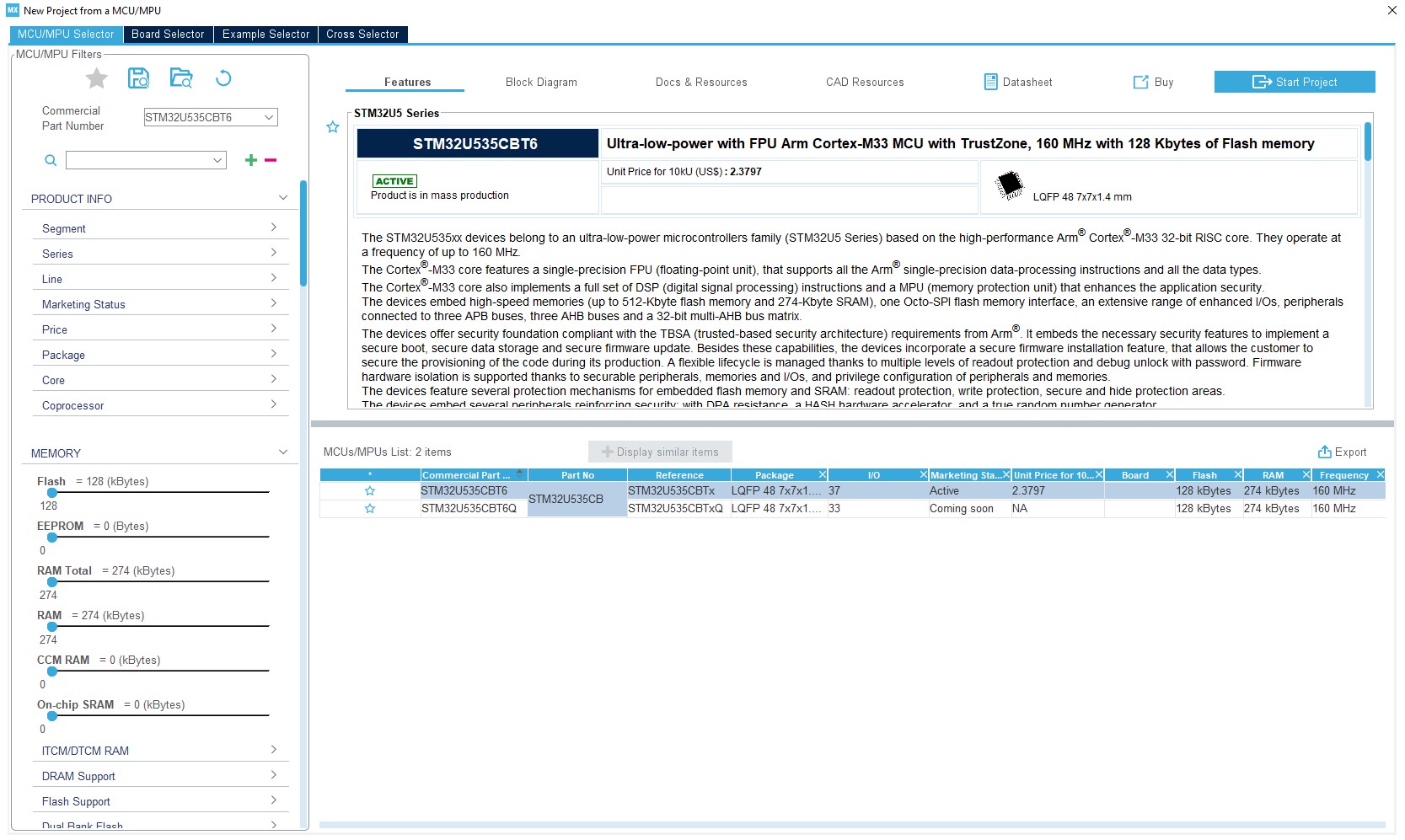Screen dimensions: 1405x840
Task: Start Project with selected MCU
Action: [1295, 82]
